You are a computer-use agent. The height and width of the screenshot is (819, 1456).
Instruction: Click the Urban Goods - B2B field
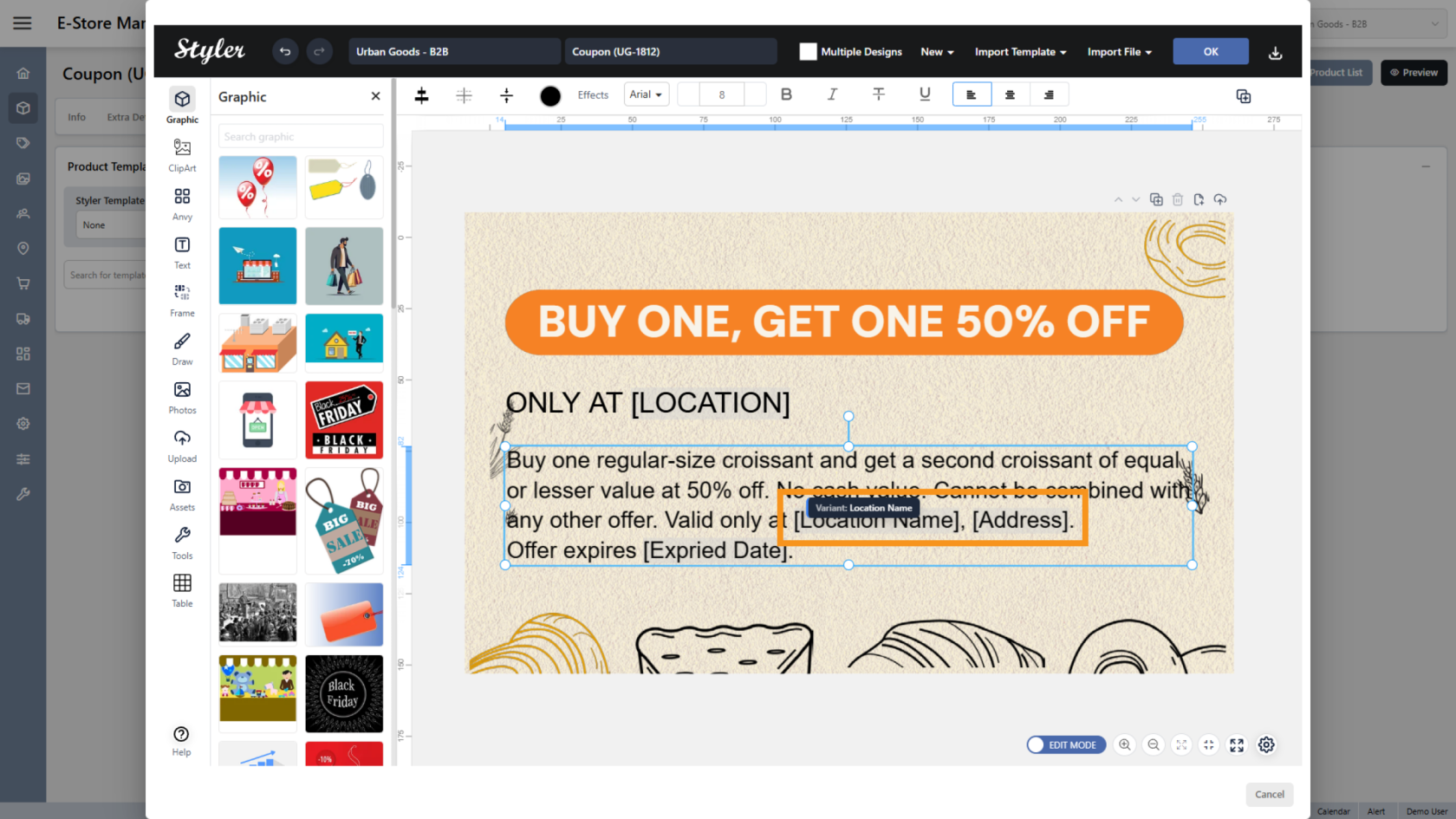[x=454, y=51]
